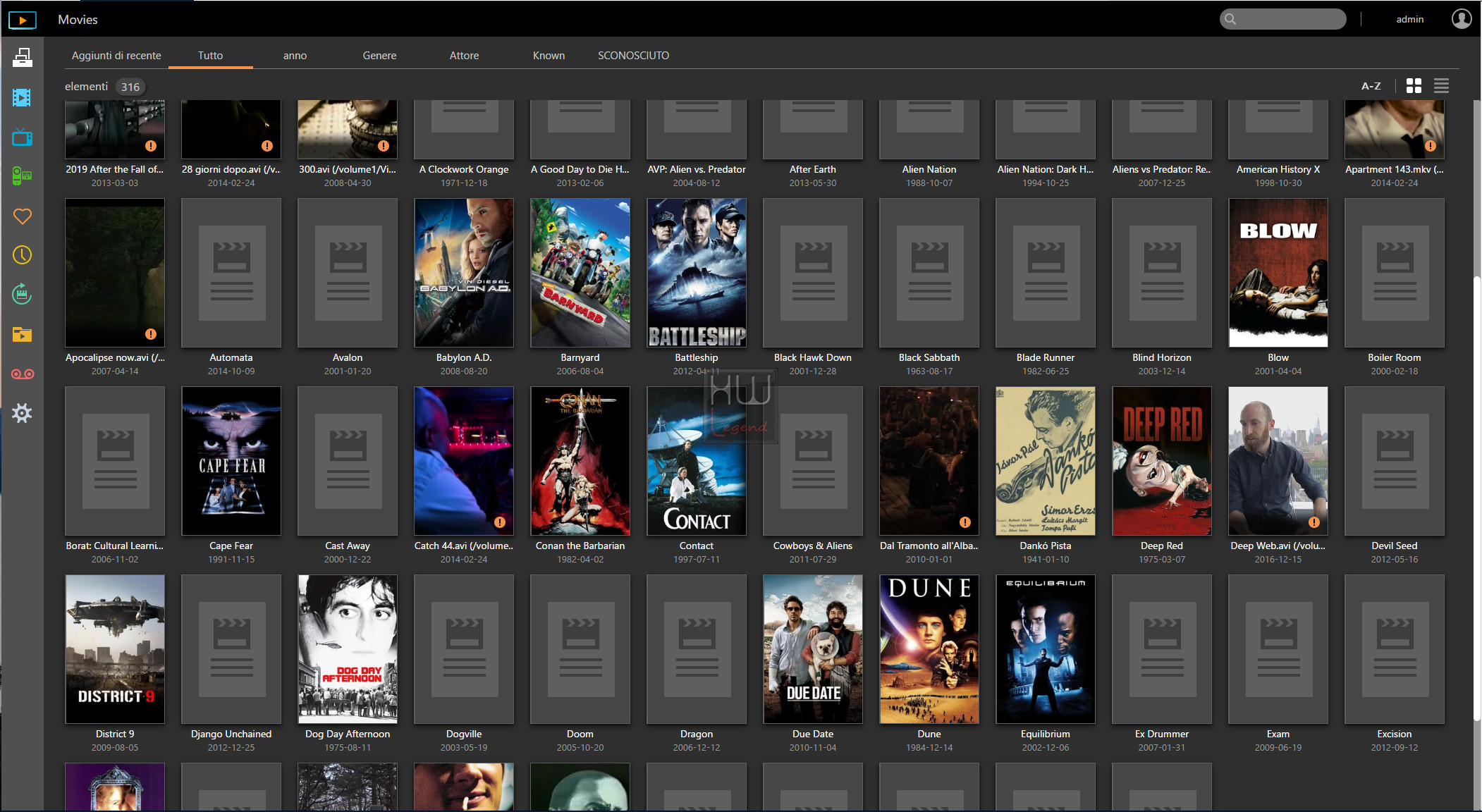The image size is (1482, 812).
Task: Open the Barnyard movie poster
Action: tap(580, 273)
